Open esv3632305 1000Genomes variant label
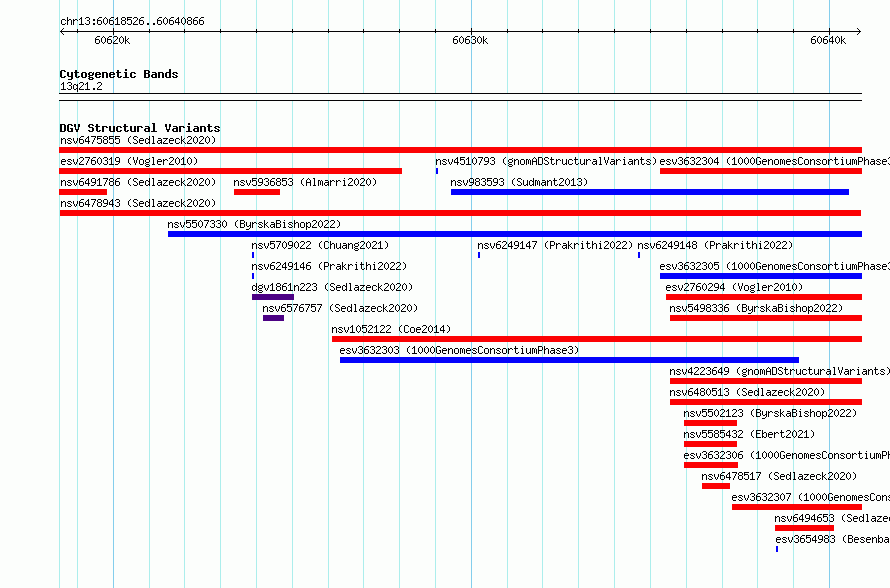This screenshot has height=588, width=890. click(774, 266)
